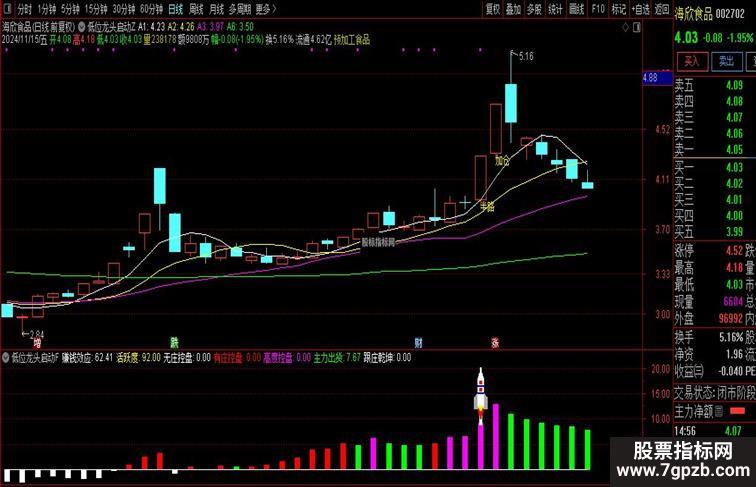
Task: Click the 买入 buy button
Action: coord(691,61)
